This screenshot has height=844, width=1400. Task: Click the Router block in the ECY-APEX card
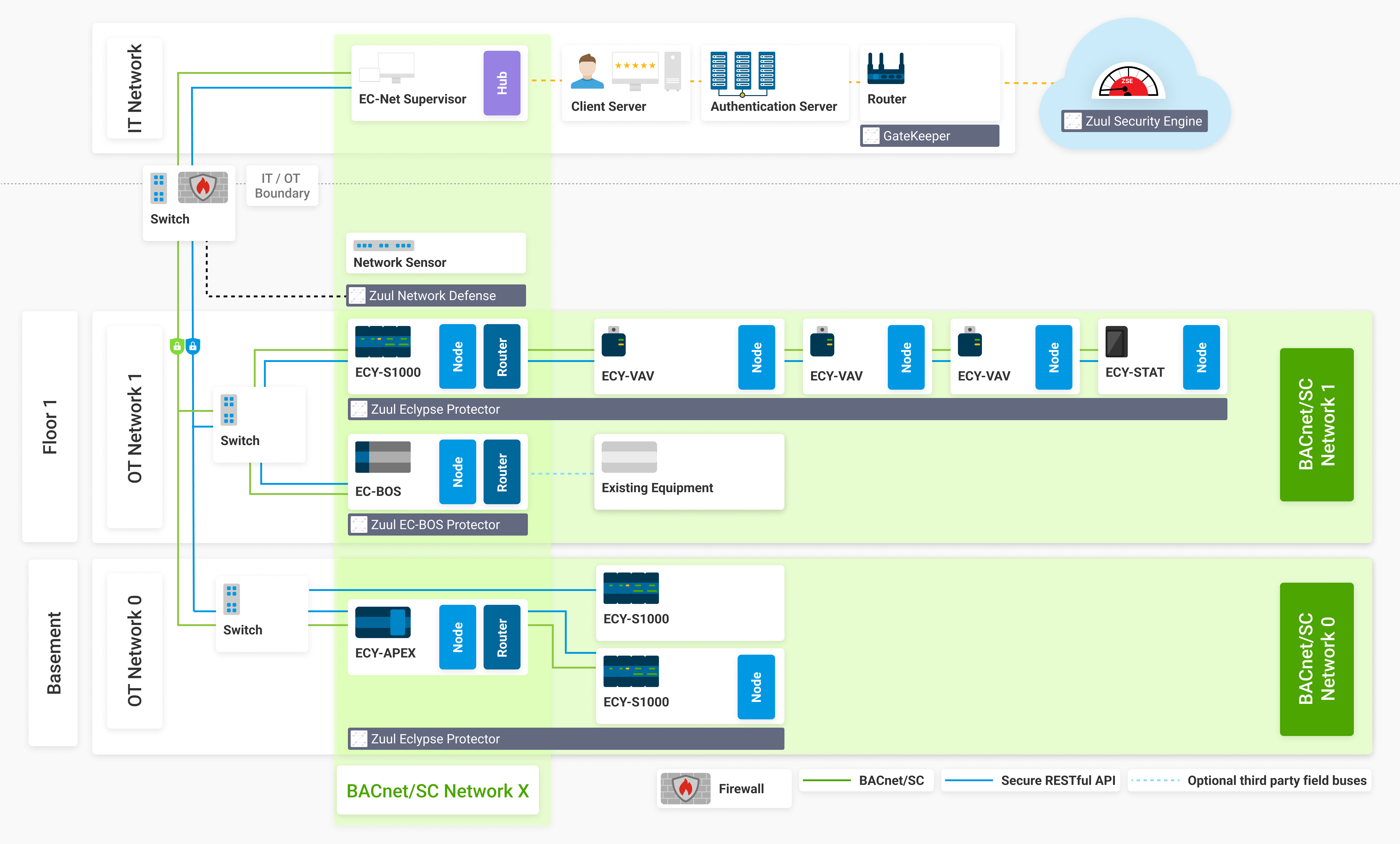(x=502, y=637)
